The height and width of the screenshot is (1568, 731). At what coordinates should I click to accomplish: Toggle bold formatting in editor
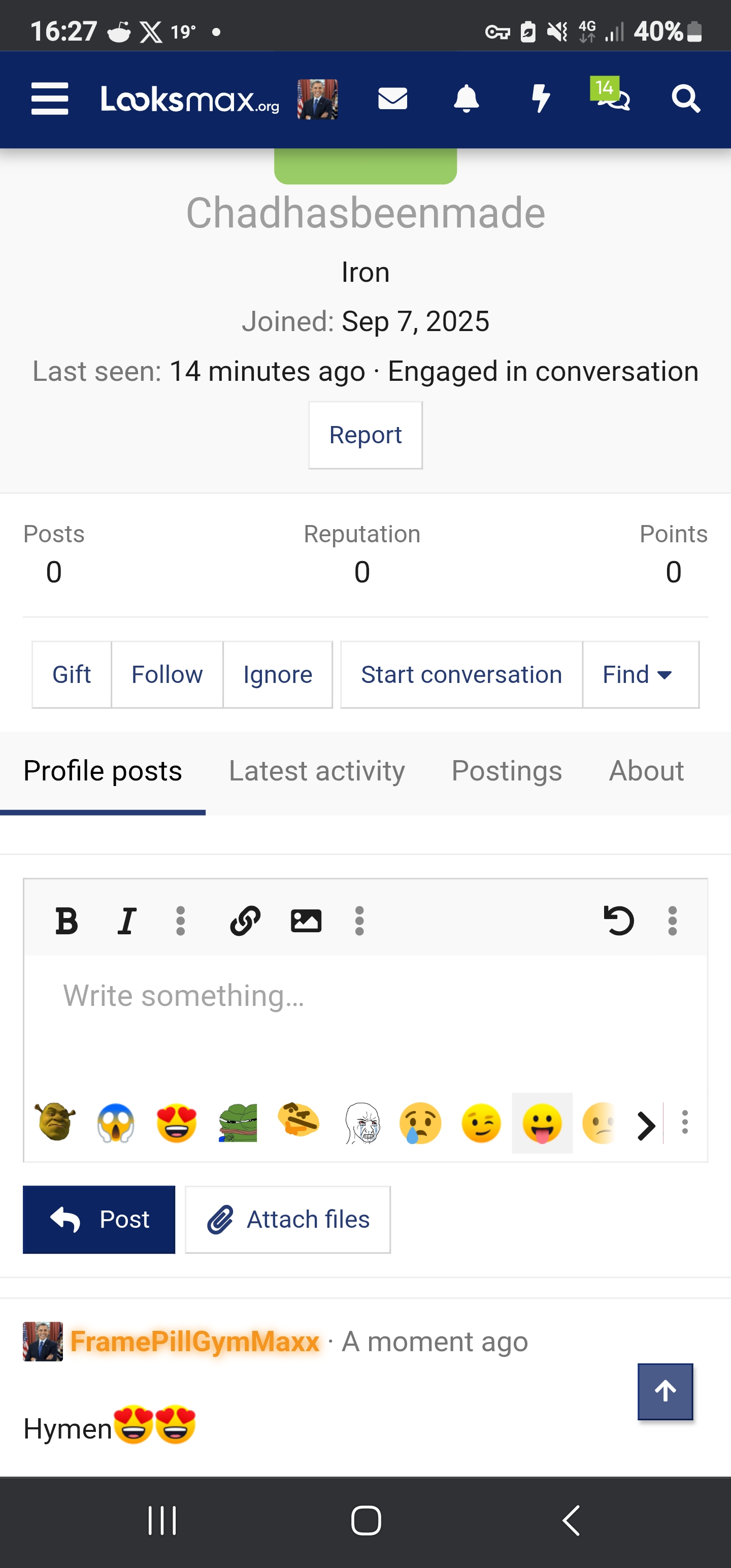(x=67, y=920)
